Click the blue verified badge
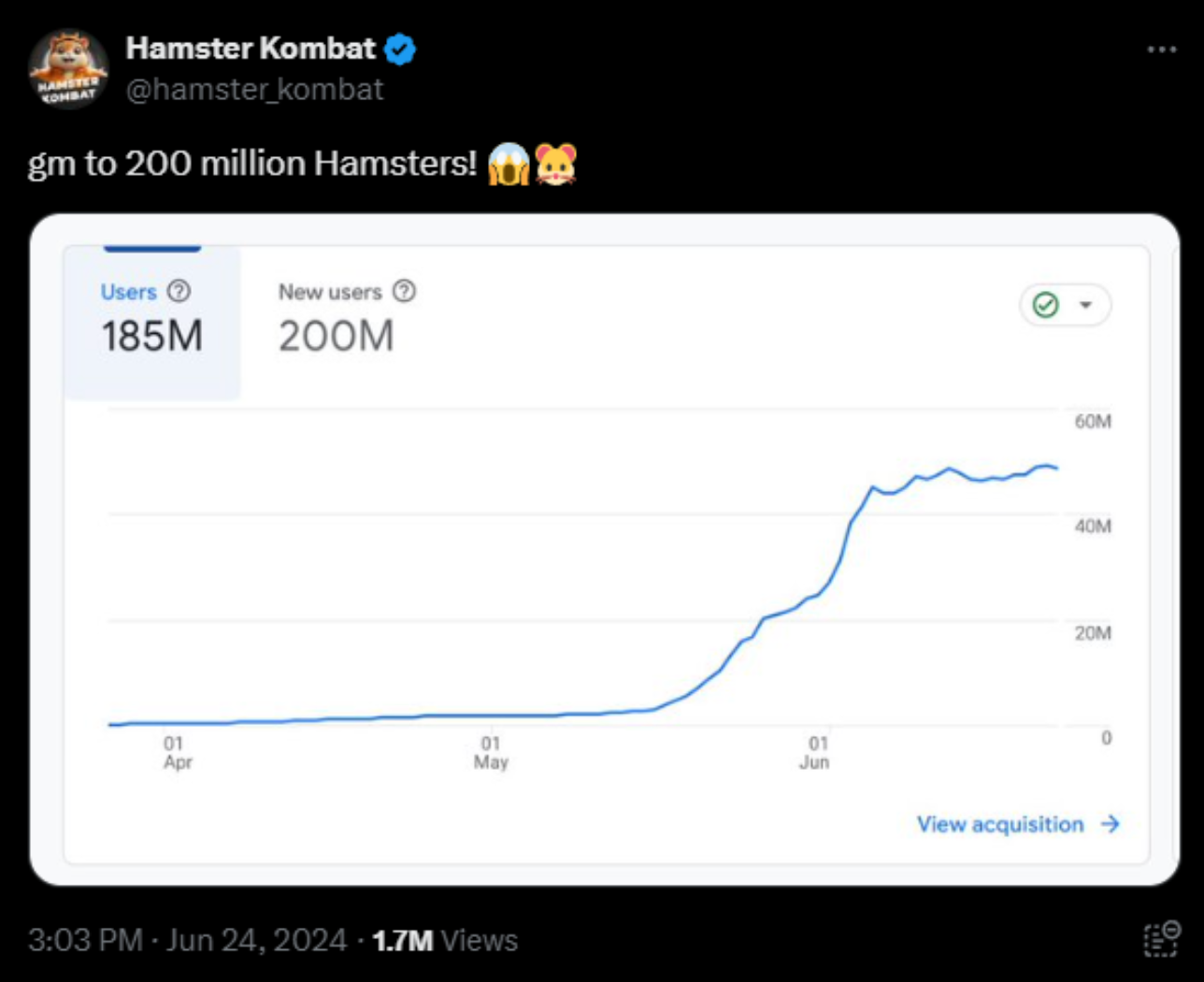Screen dimensions: 1204x982 (x=400, y=49)
